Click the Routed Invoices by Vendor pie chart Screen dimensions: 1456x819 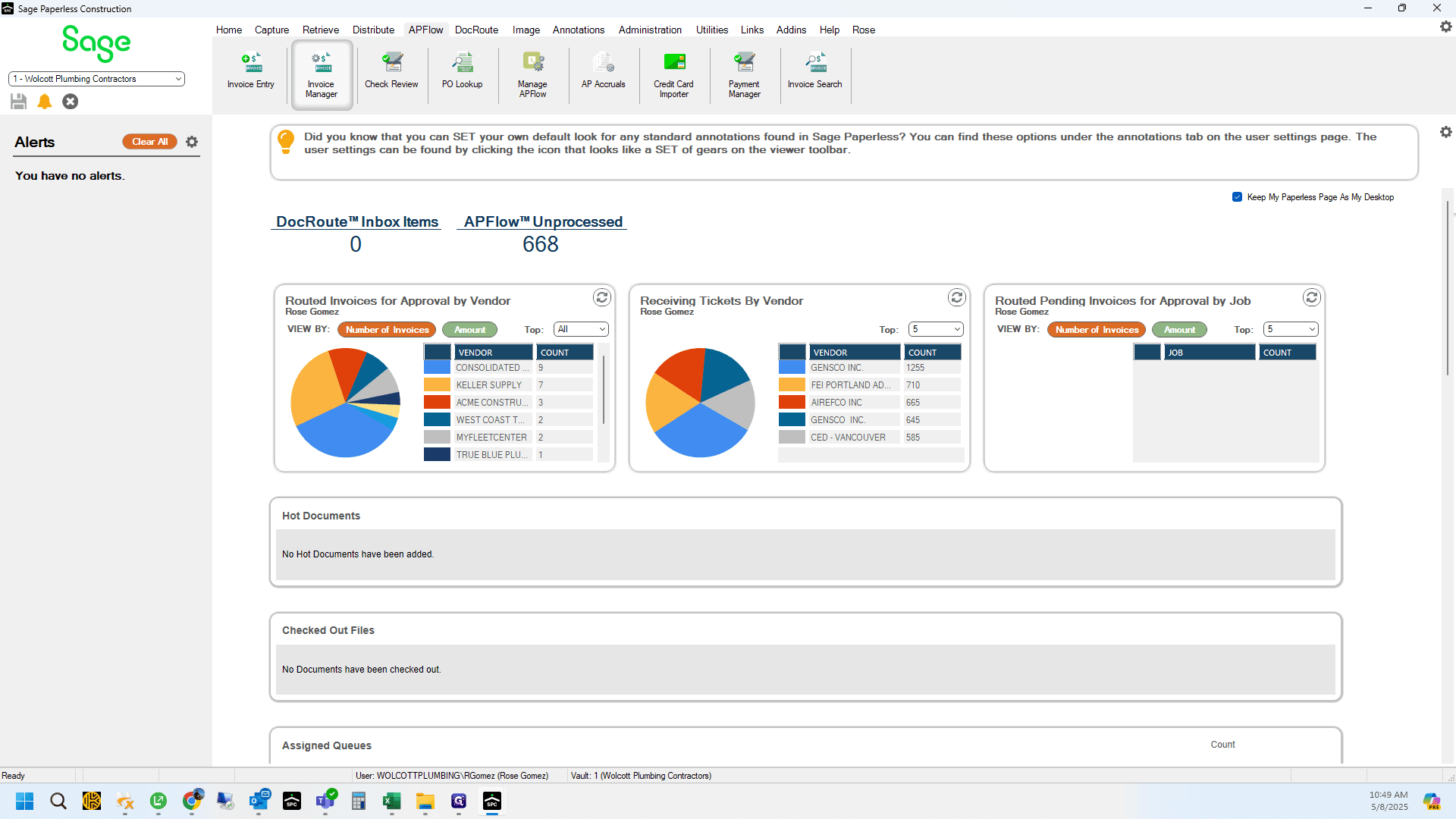(x=346, y=403)
